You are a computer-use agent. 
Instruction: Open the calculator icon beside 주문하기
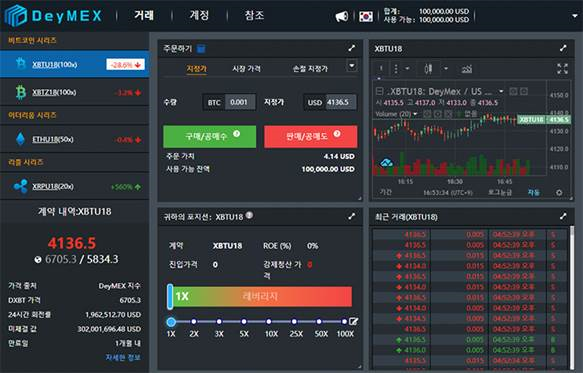[201, 48]
